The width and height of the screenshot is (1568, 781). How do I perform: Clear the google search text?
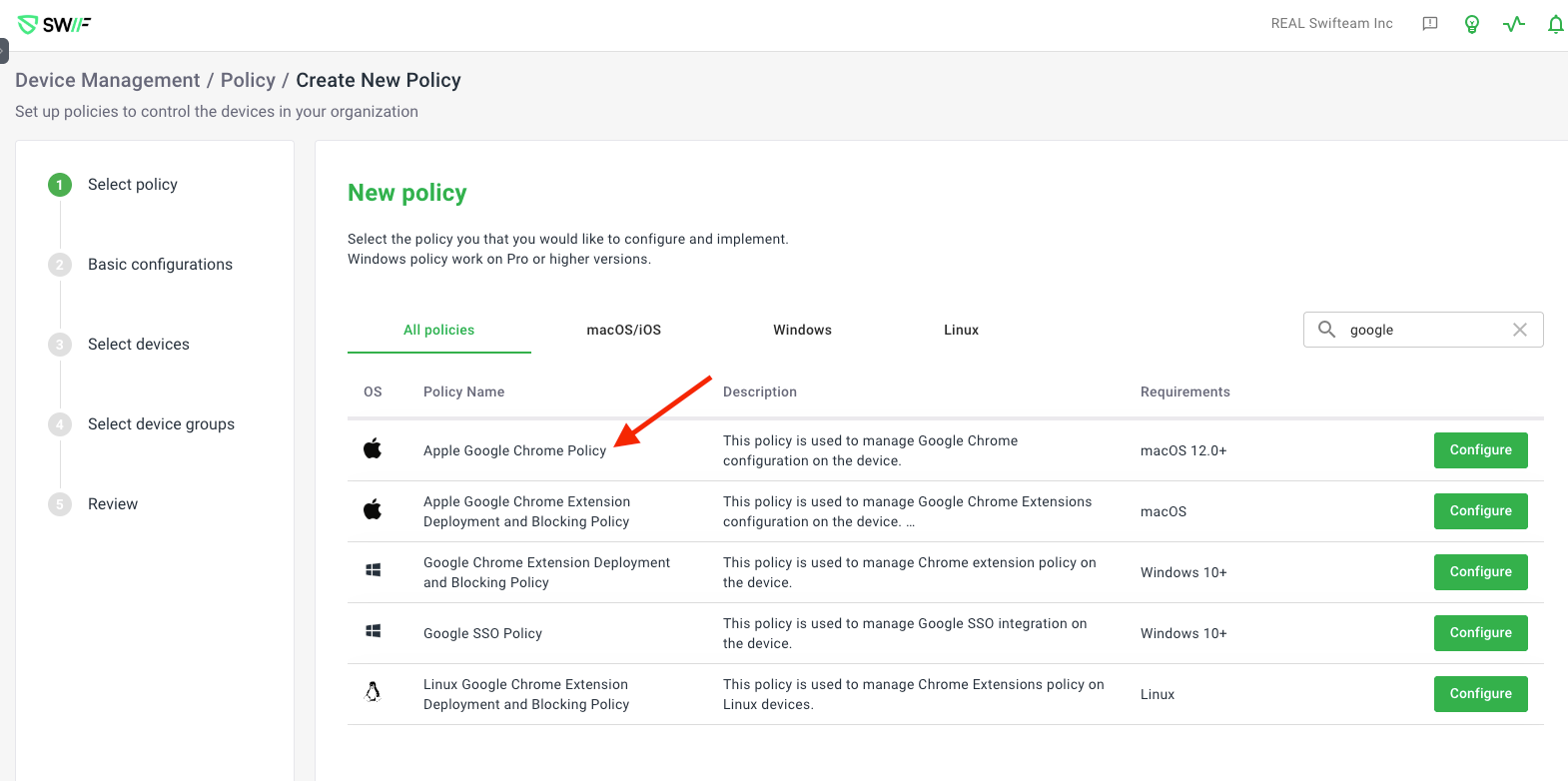1519,330
